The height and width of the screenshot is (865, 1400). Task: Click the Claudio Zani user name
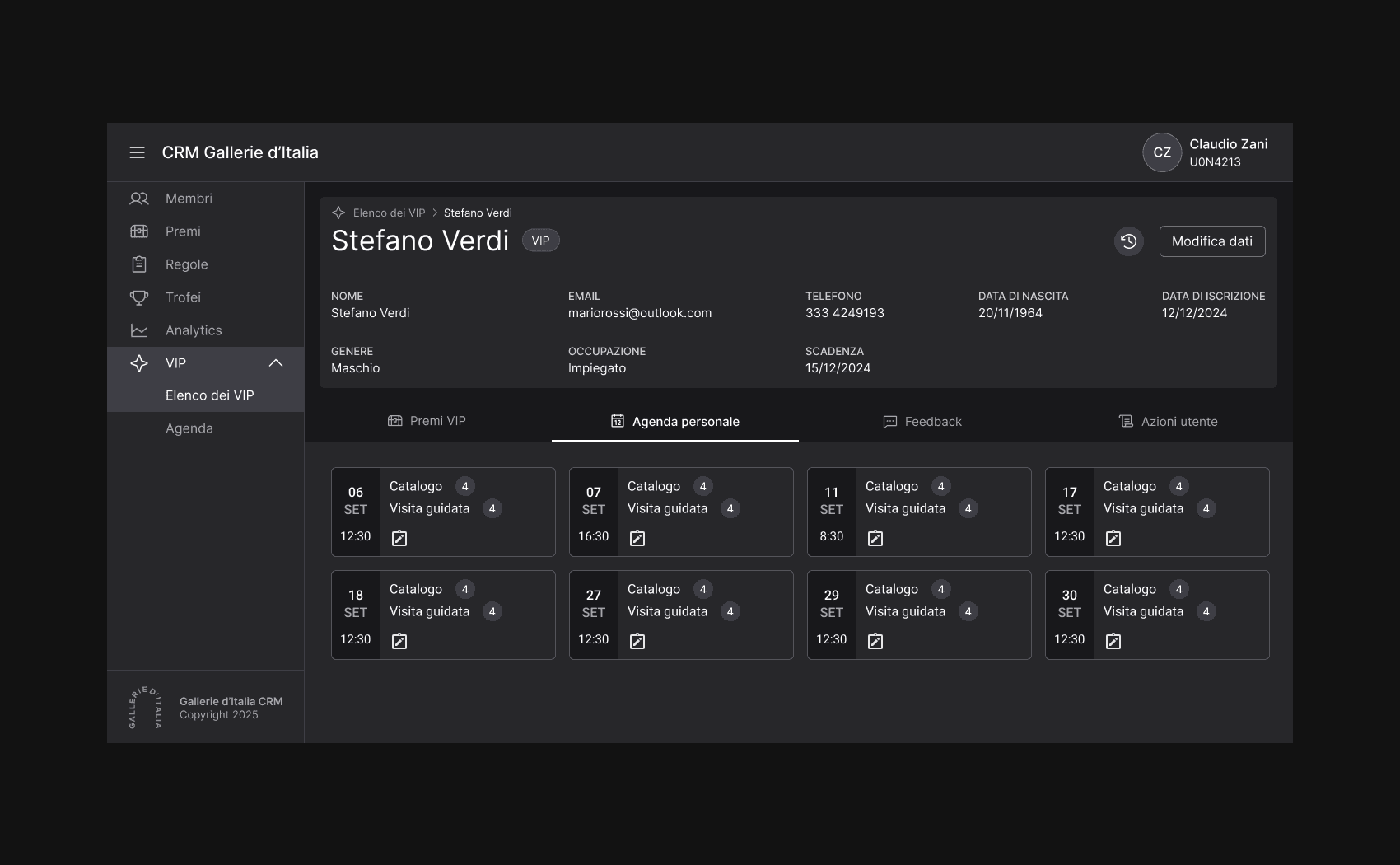click(x=1228, y=144)
